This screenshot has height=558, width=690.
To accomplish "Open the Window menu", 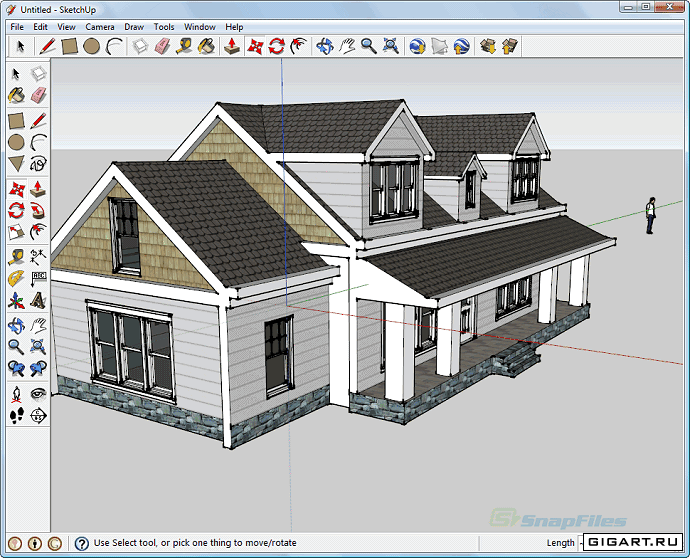I will (199, 27).
